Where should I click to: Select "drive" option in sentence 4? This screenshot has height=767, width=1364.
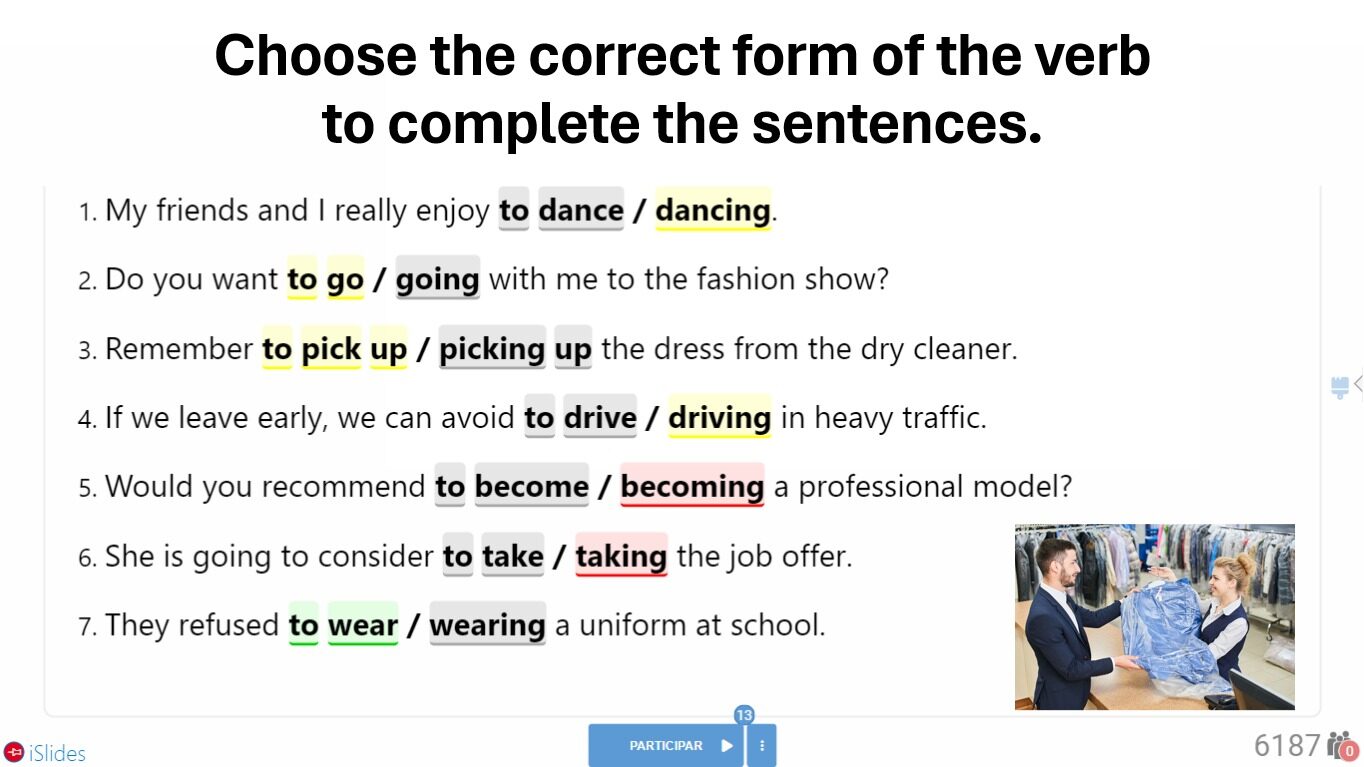600,417
